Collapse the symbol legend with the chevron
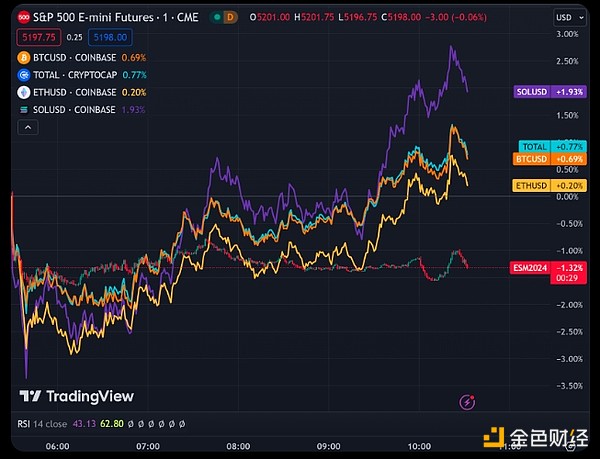 [27, 127]
